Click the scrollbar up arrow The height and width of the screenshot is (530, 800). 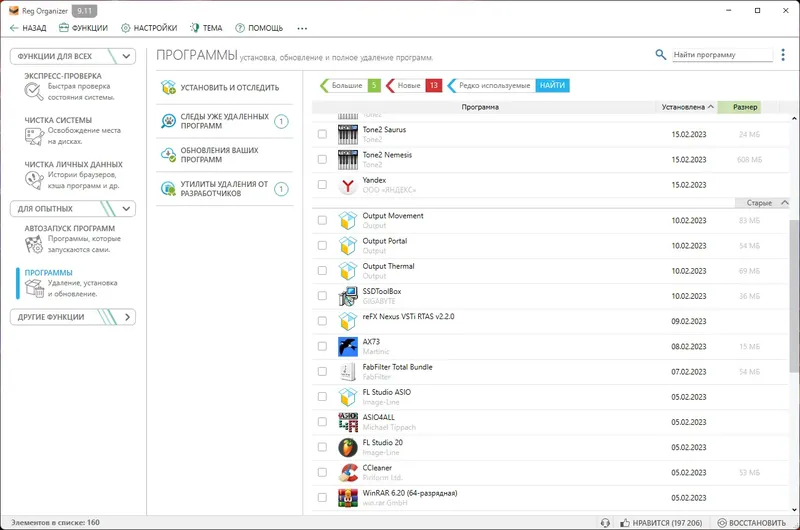794,118
